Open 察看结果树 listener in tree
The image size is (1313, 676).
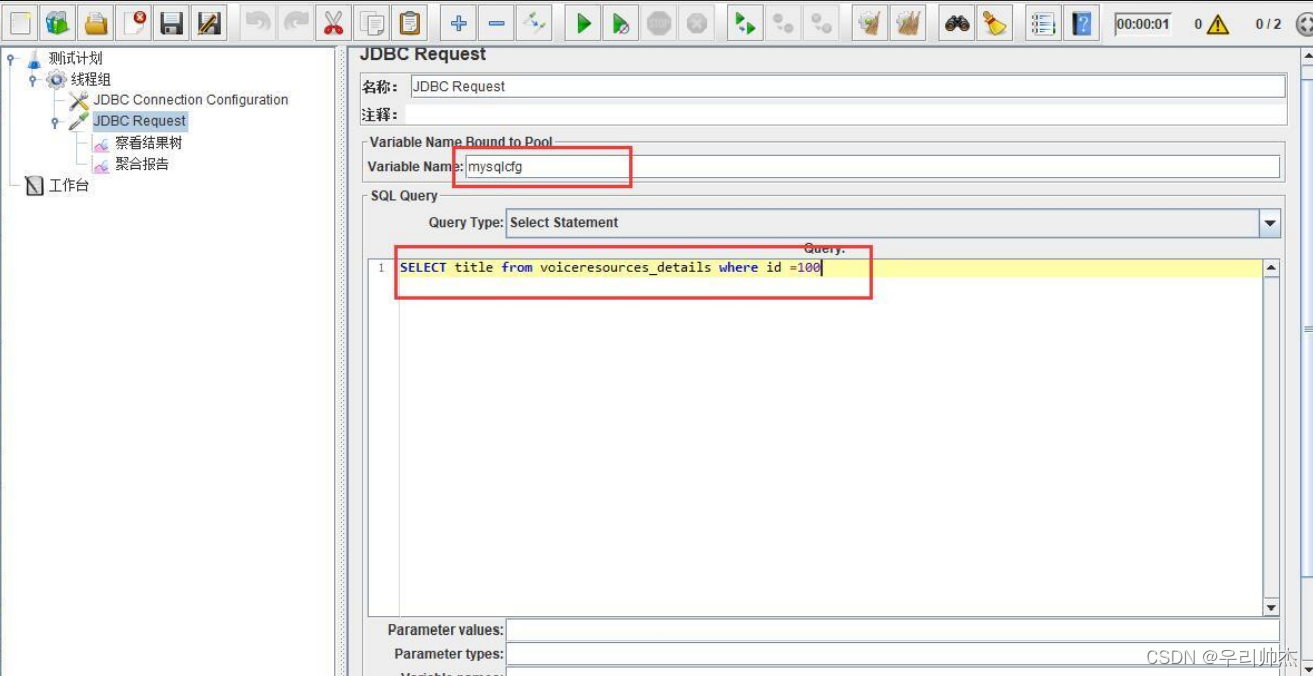(148, 143)
